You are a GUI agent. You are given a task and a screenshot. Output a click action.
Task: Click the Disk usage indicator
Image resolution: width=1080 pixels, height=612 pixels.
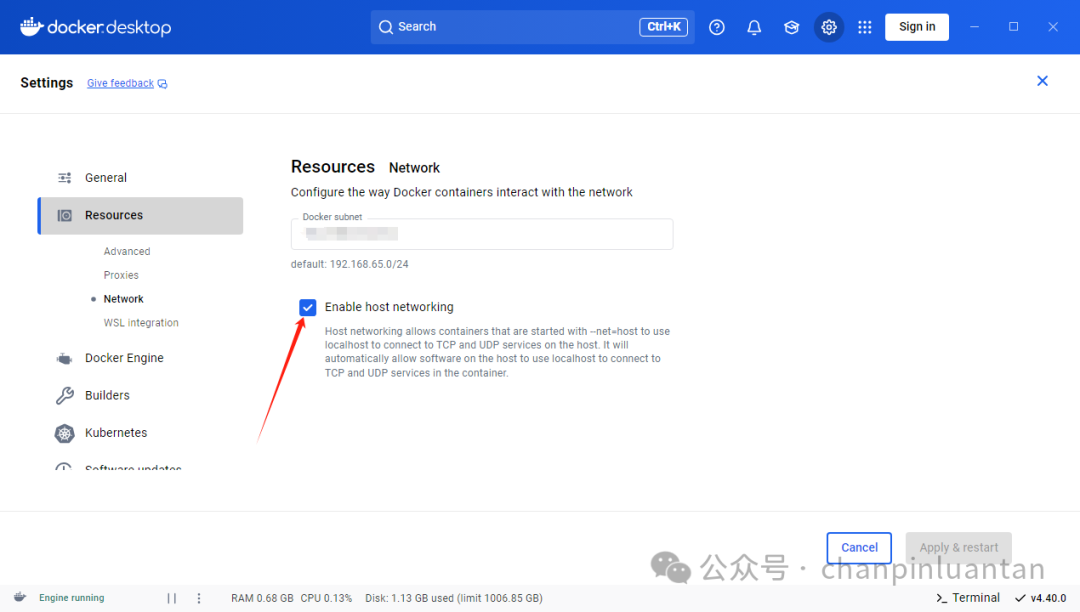454,598
